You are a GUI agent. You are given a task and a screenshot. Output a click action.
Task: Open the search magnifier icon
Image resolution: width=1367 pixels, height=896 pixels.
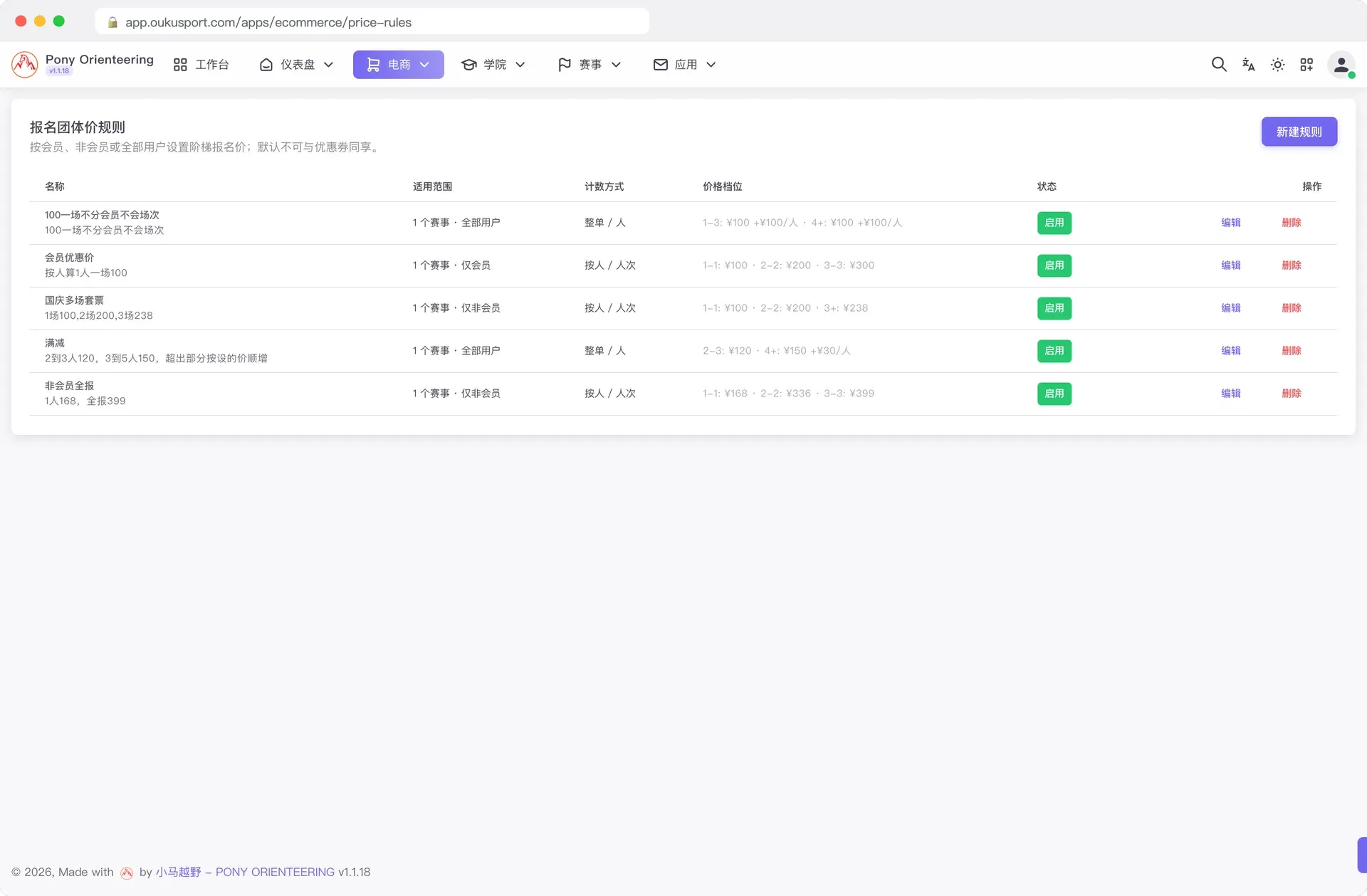1219,65
